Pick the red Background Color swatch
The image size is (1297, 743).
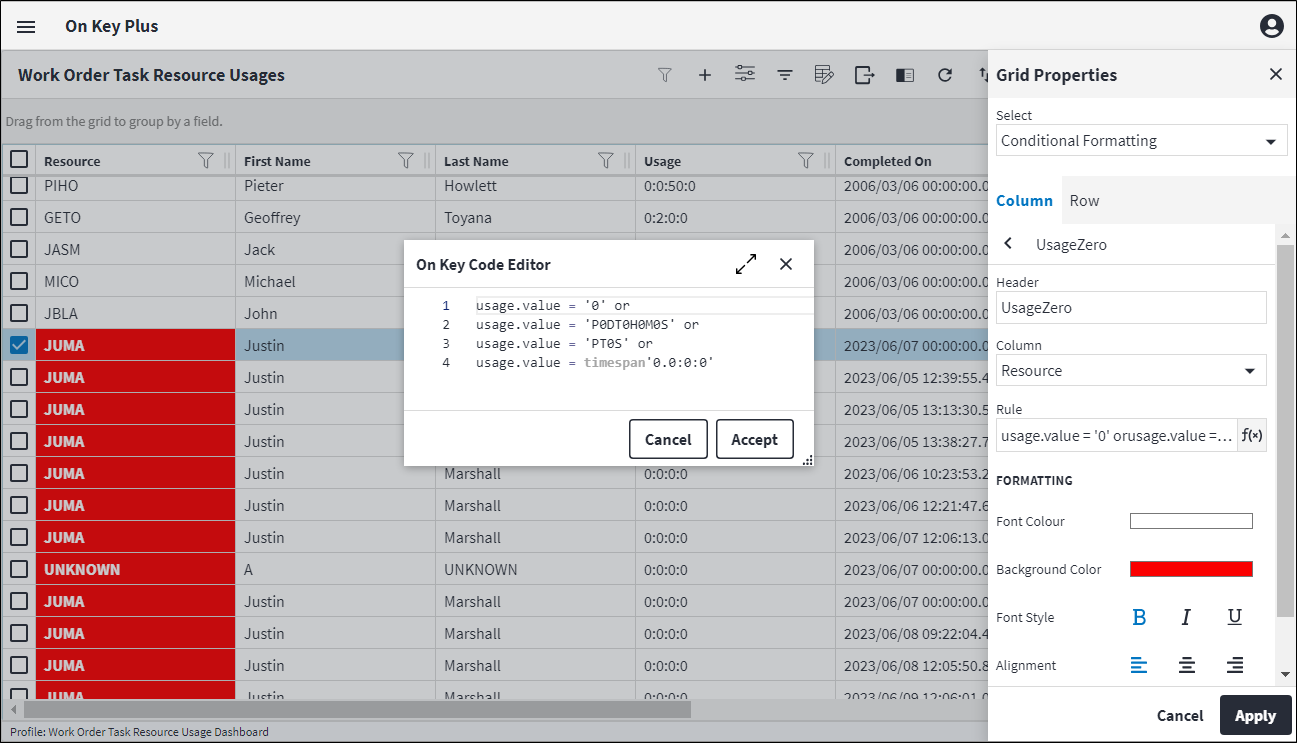tap(1190, 569)
